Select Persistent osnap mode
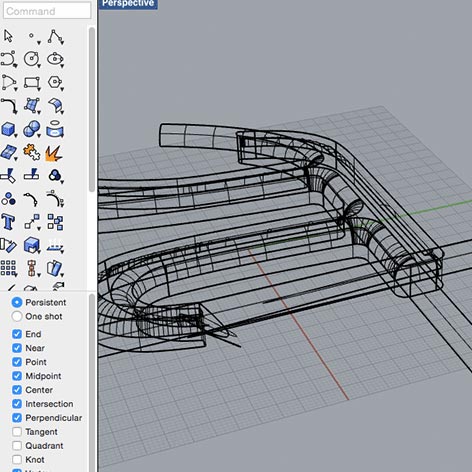The width and height of the screenshot is (472, 472). click(17, 302)
